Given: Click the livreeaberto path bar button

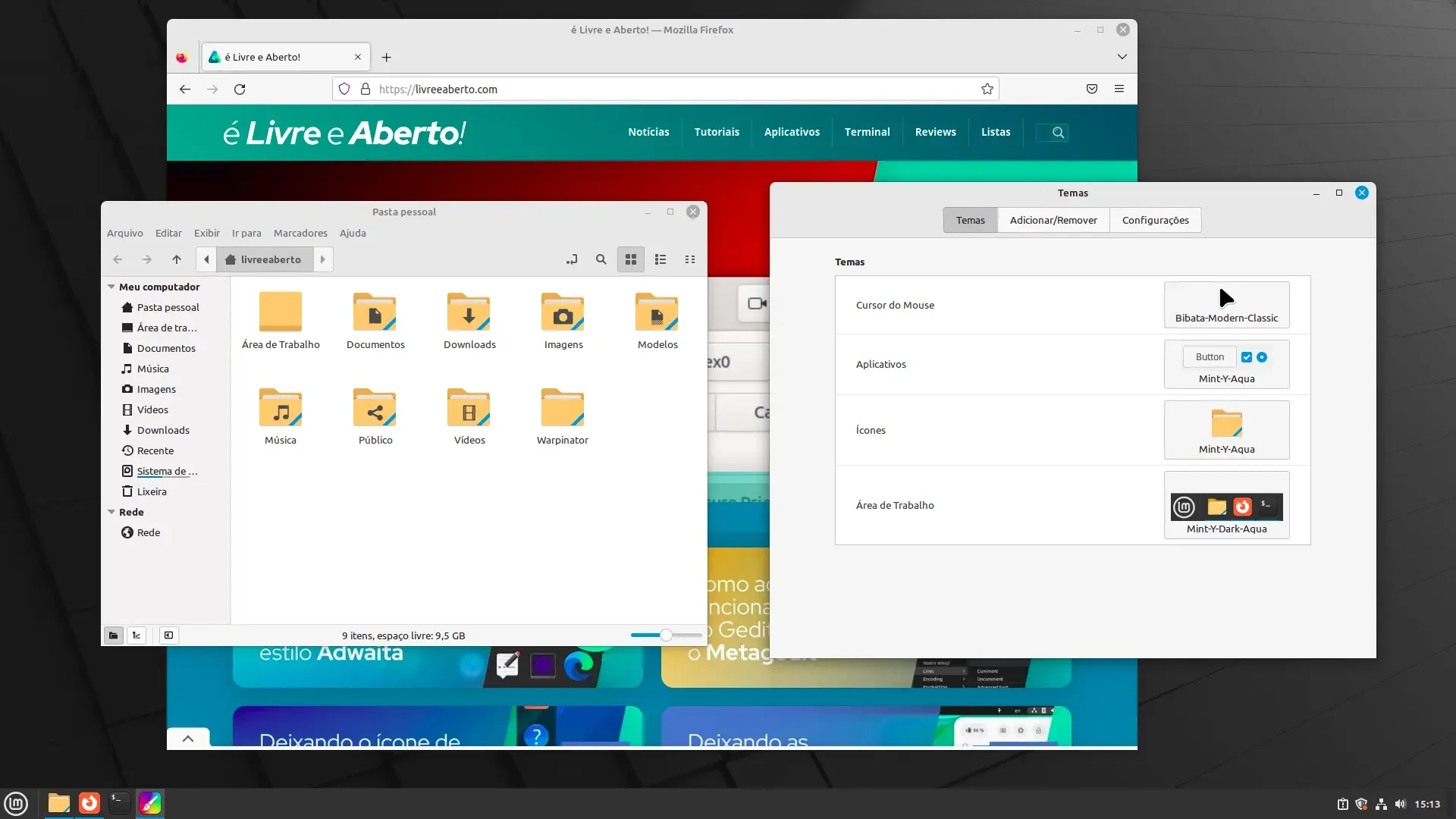Looking at the screenshot, I should (264, 259).
